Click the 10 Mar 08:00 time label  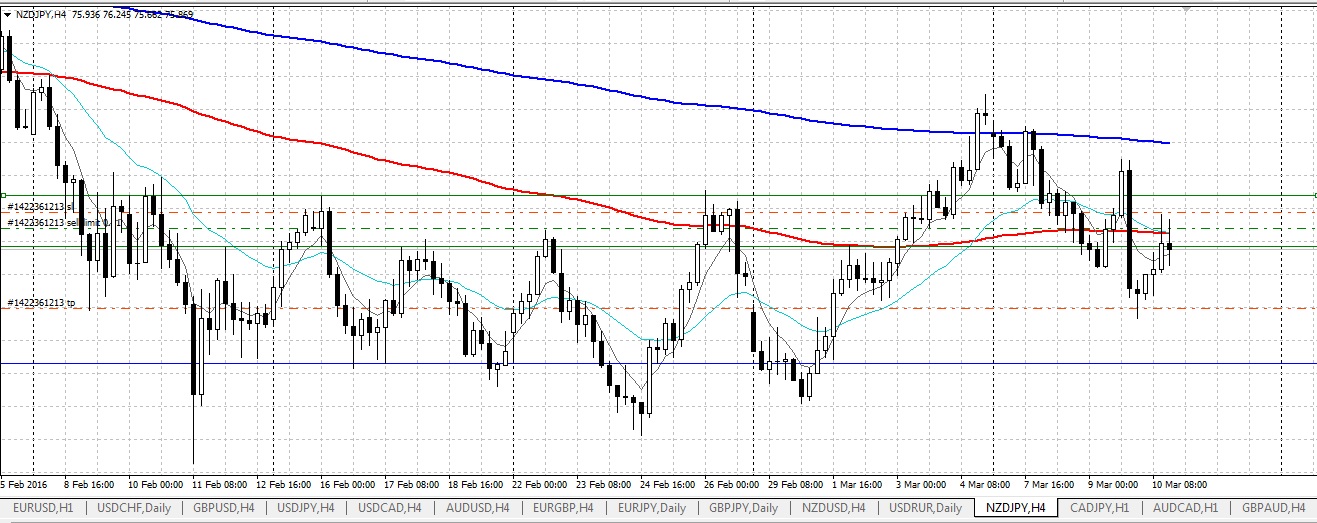pos(1178,484)
